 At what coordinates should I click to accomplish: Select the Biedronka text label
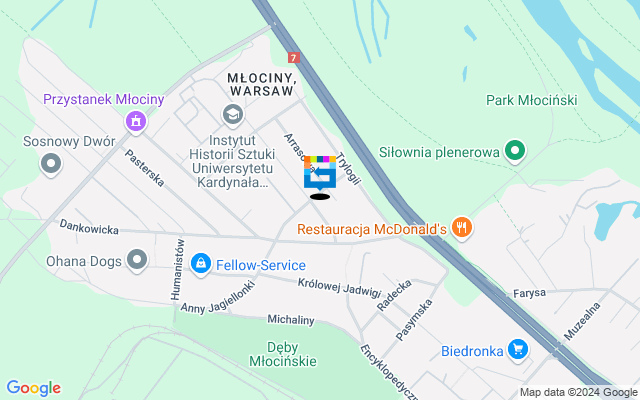click(472, 351)
